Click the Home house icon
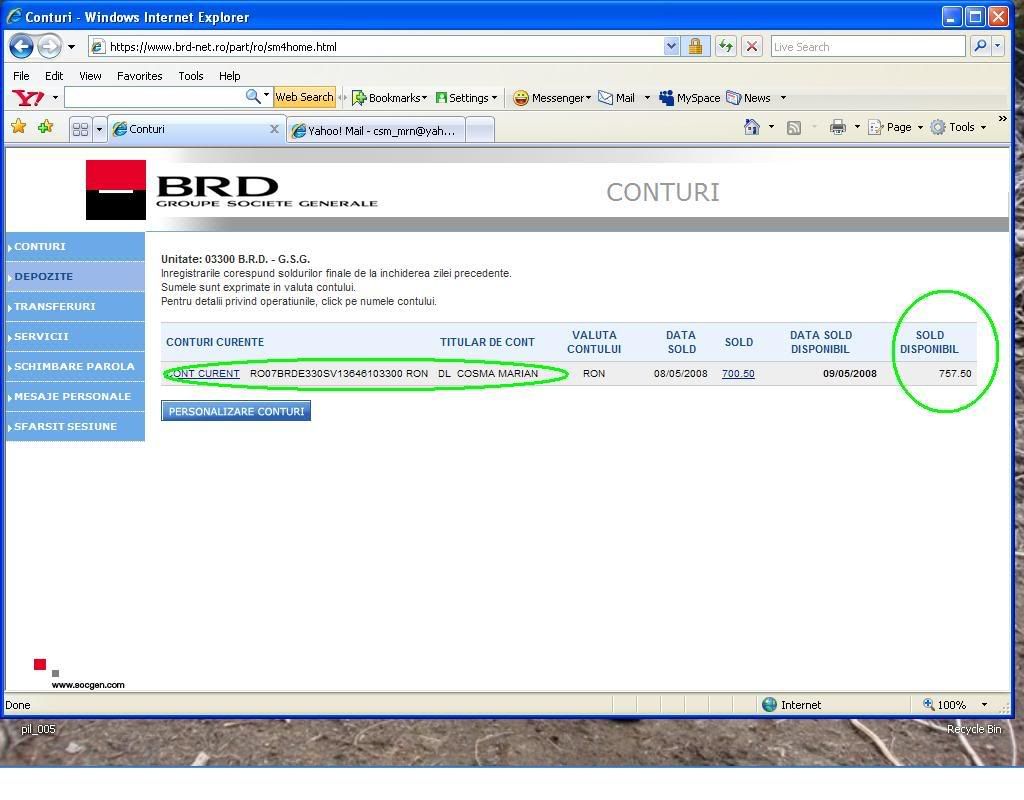This screenshot has height=800, width=1024. pyautogui.click(x=752, y=127)
